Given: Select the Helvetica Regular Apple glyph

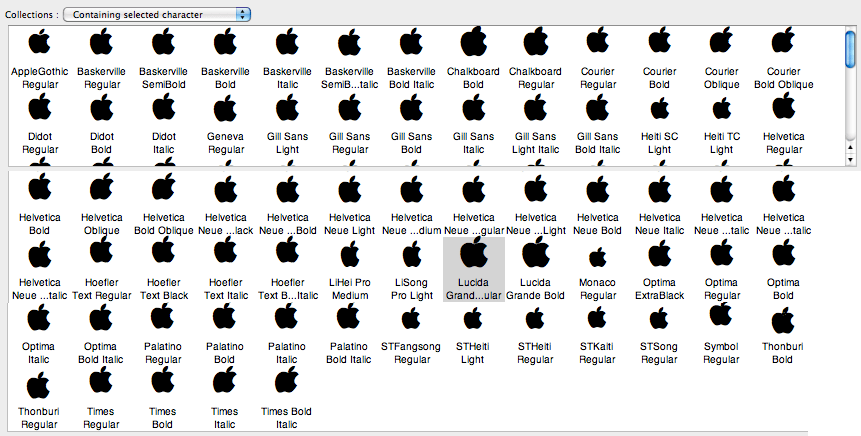Looking at the screenshot, I should (x=784, y=107).
